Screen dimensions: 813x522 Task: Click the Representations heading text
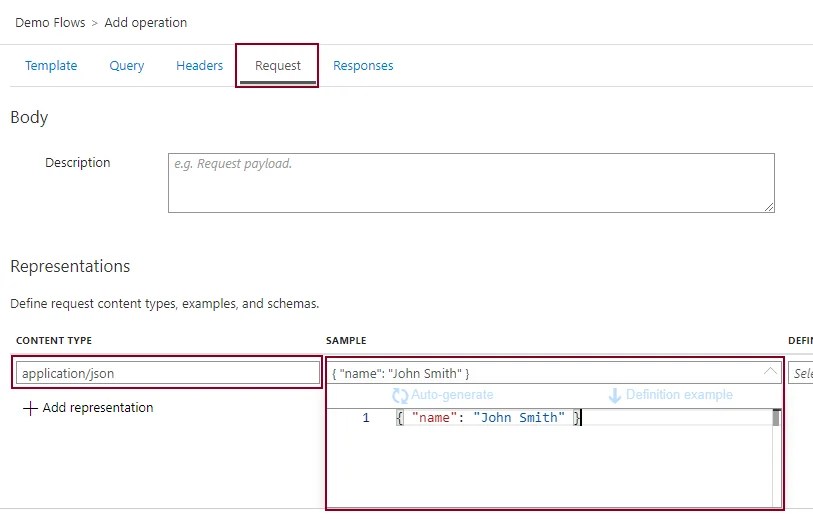click(70, 266)
